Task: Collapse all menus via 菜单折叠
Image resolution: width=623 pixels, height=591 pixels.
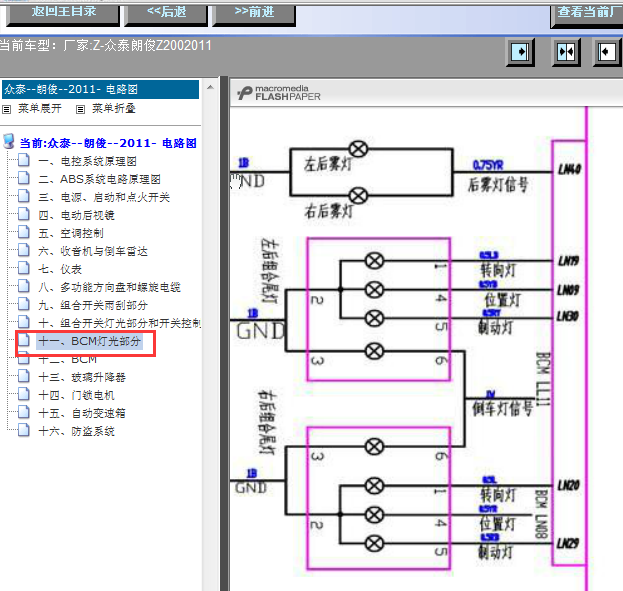Action: (114, 108)
